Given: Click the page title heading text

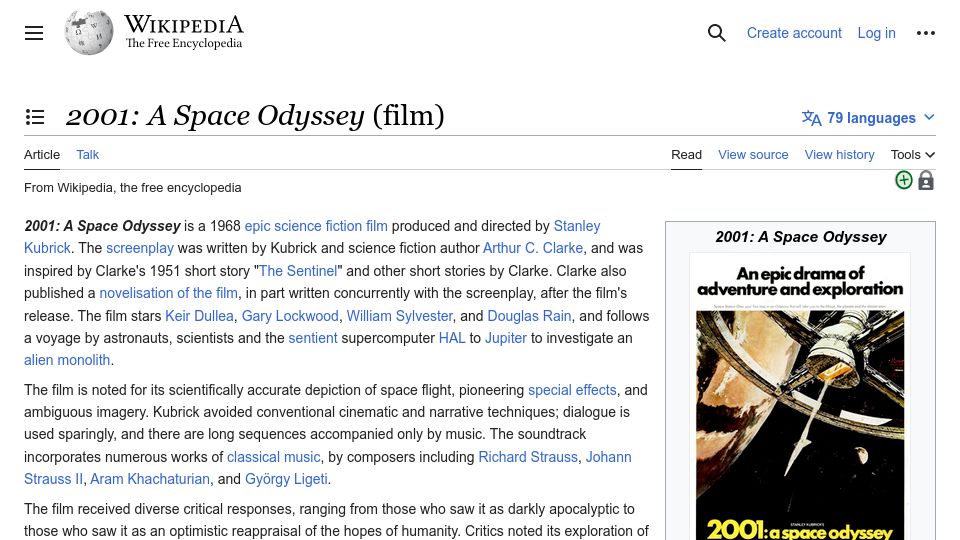Looking at the screenshot, I should pos(255,116).
